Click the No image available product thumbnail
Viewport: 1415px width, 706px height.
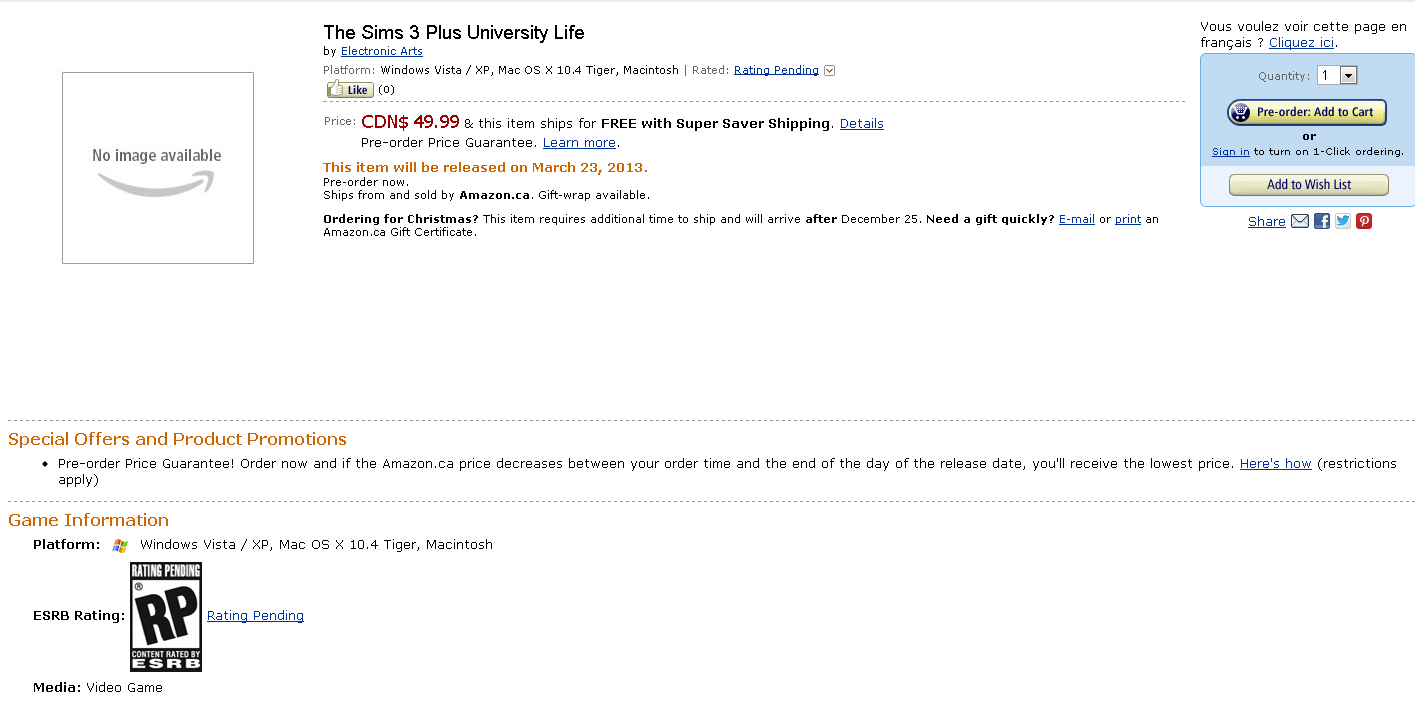(158, 168)
